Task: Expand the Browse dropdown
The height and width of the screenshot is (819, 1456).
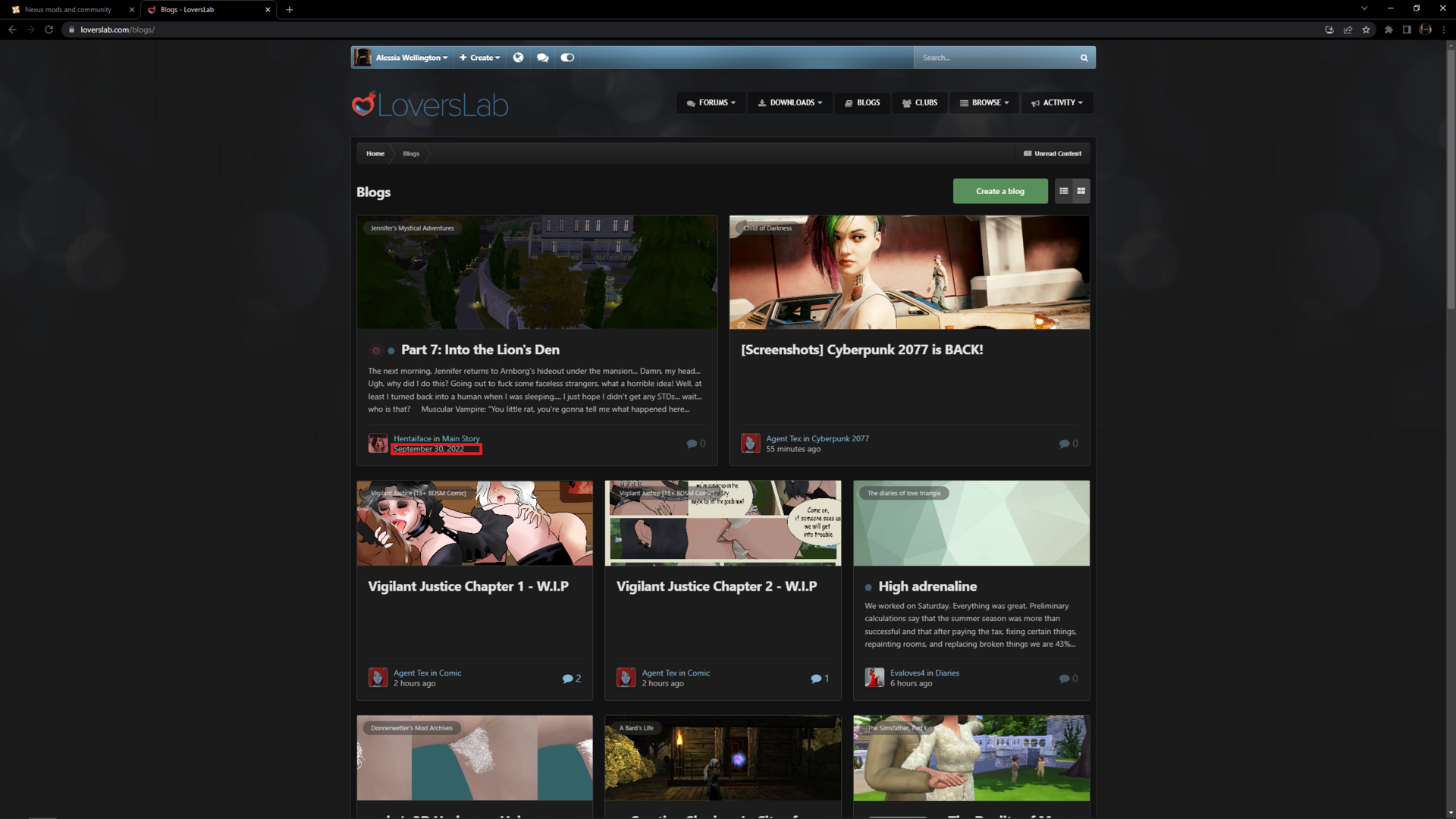Action: [x=984, y=102]
